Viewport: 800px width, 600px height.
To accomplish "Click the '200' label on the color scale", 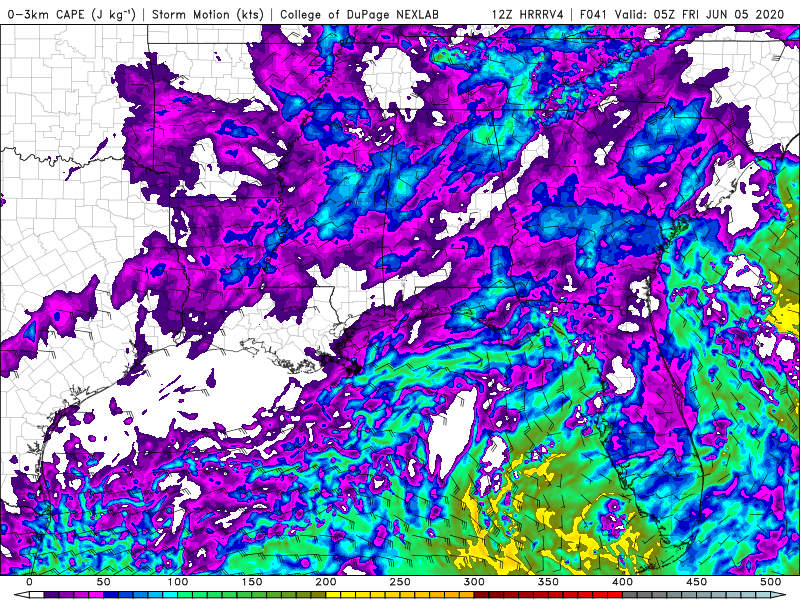I will pos(326,582).
